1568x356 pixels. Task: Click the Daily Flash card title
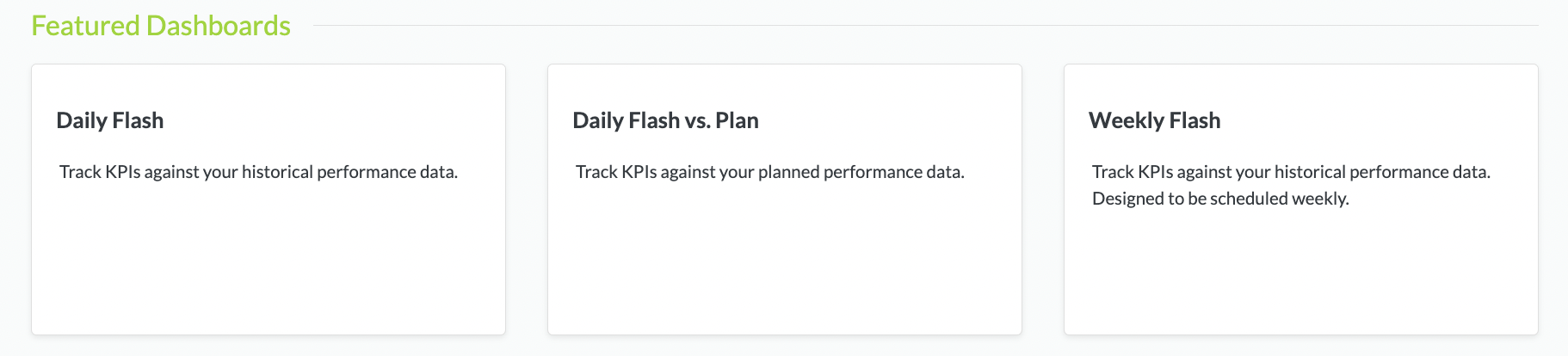pyautogui.click(x=110, y=120)
